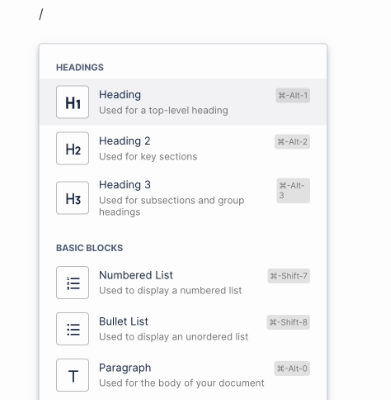Choose the H3 block icon

pyautogui.click(x=72, y=198)
